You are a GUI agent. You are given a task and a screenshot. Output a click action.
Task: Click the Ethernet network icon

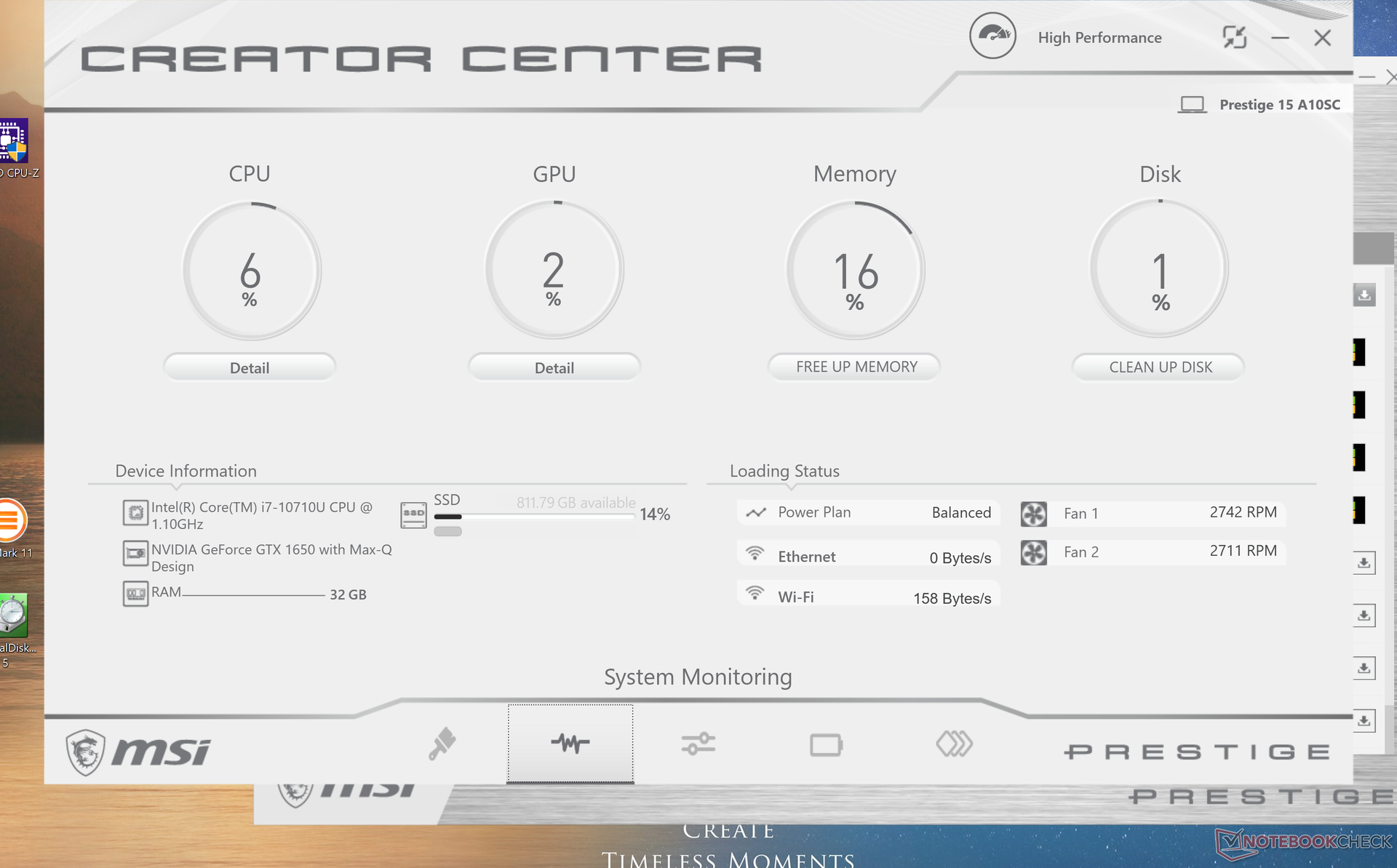755,554
